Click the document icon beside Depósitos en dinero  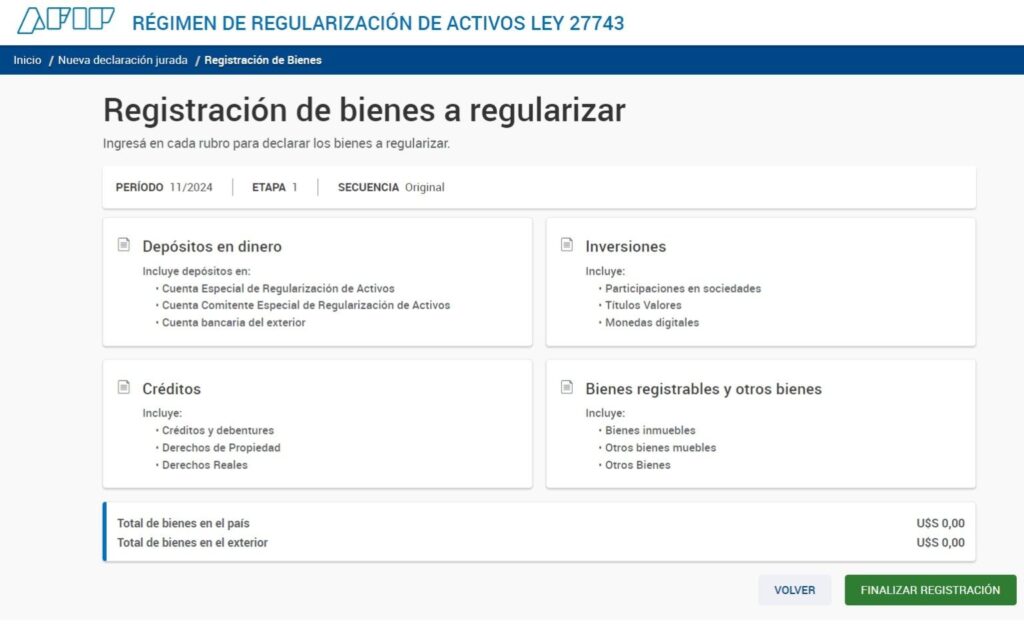click(124, 245)
